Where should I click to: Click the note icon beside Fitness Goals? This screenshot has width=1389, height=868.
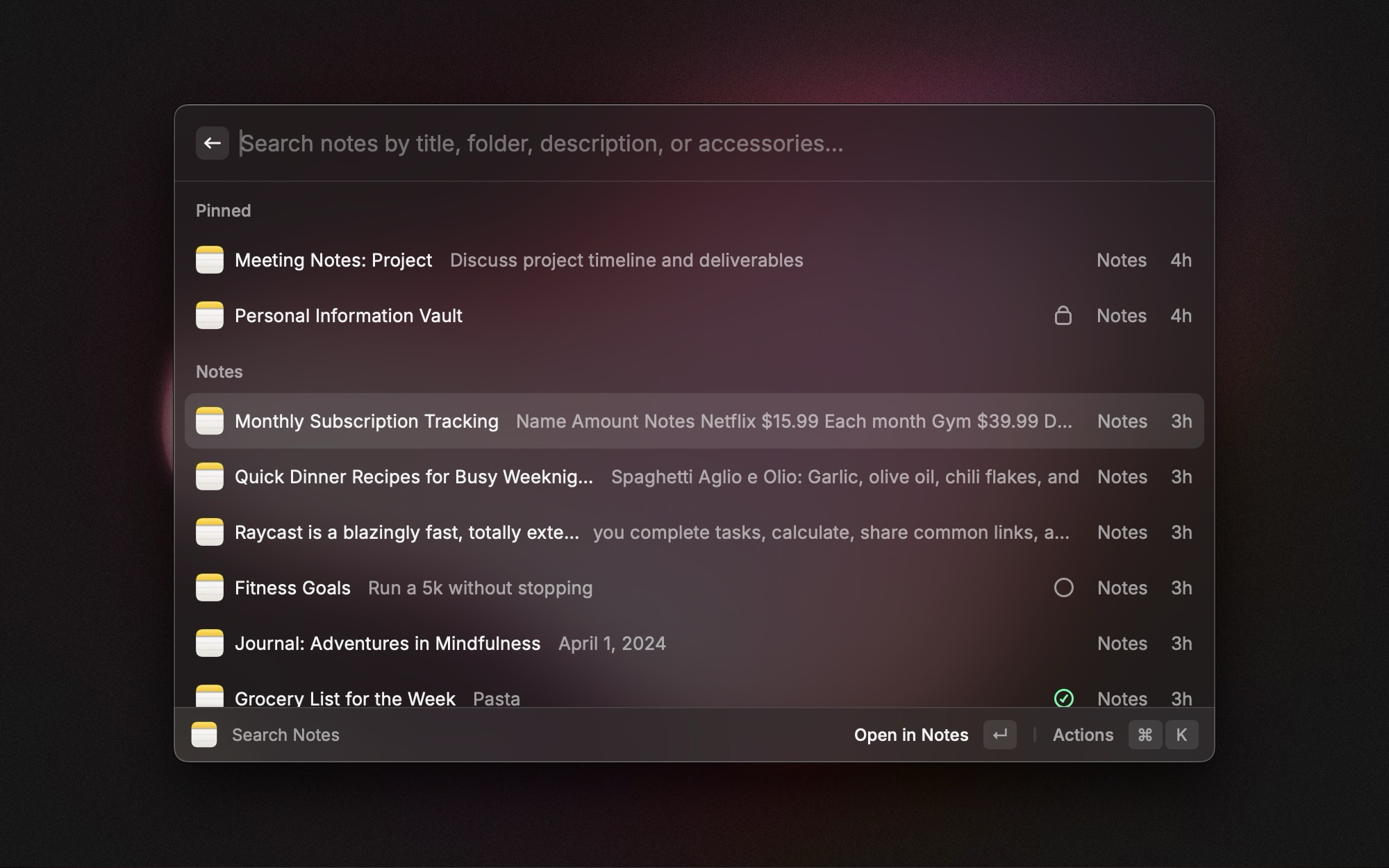[210, 588]
